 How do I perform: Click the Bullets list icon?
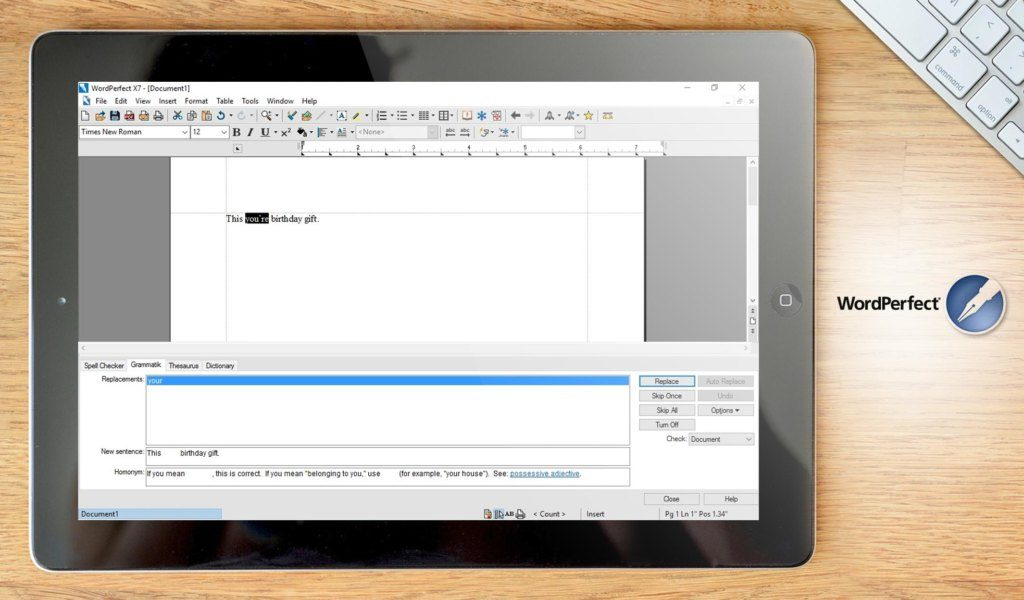[402, 116]
